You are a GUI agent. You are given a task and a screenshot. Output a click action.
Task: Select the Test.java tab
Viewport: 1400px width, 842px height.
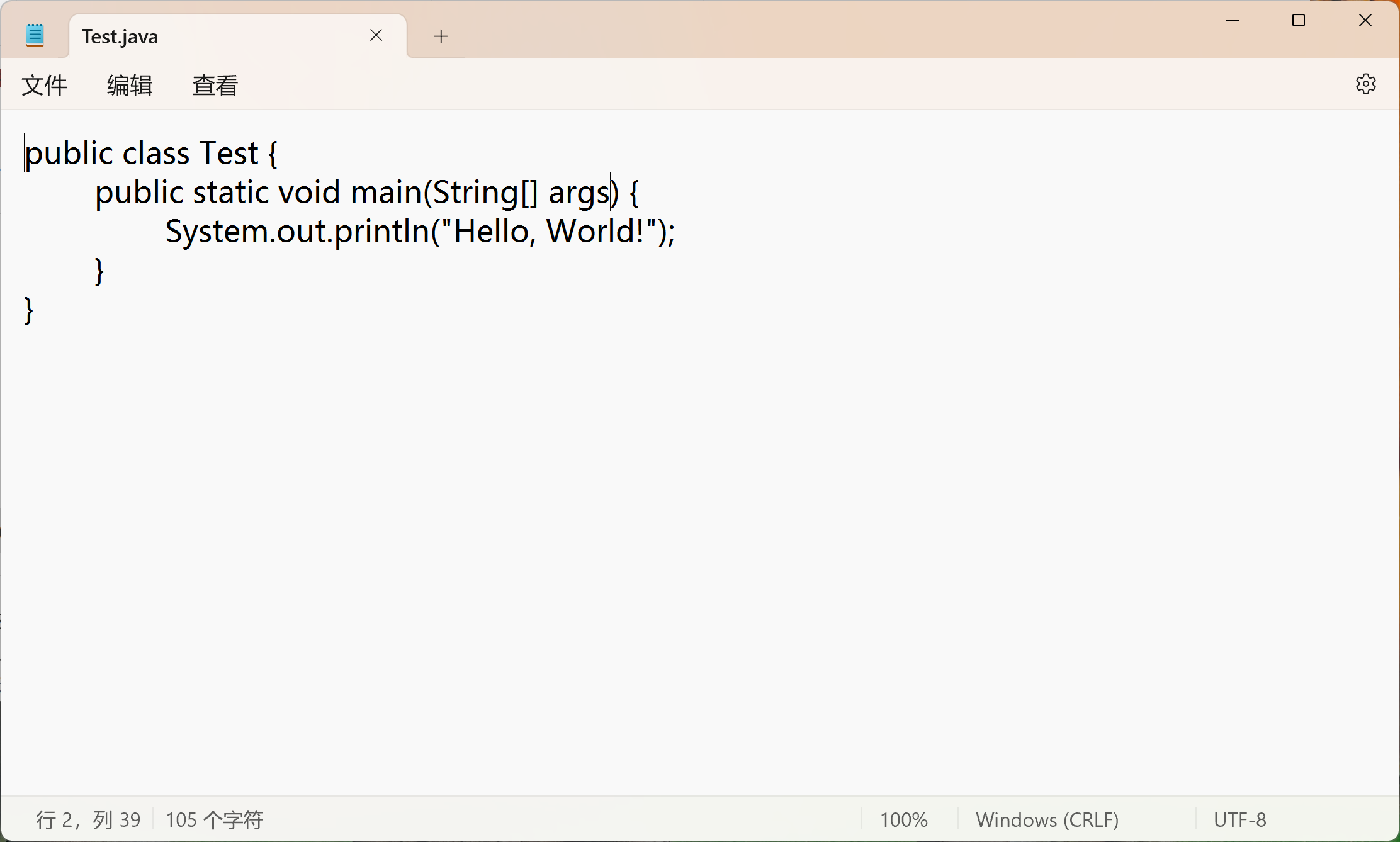189,36
